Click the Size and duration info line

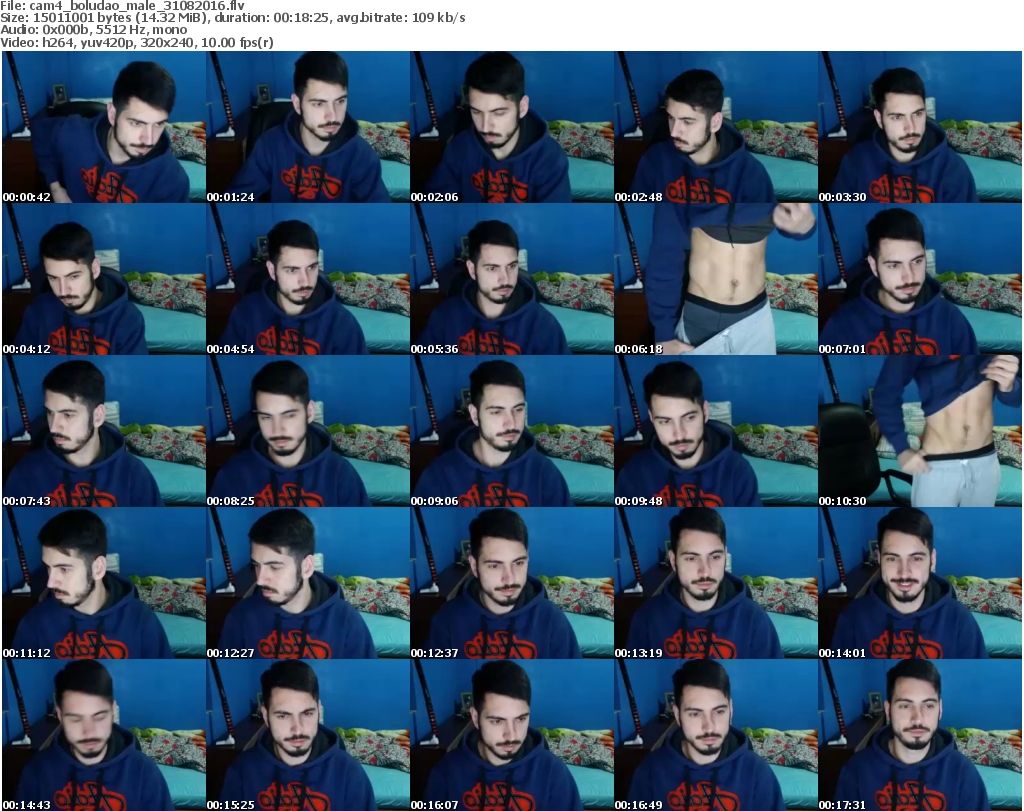[232, 18]
